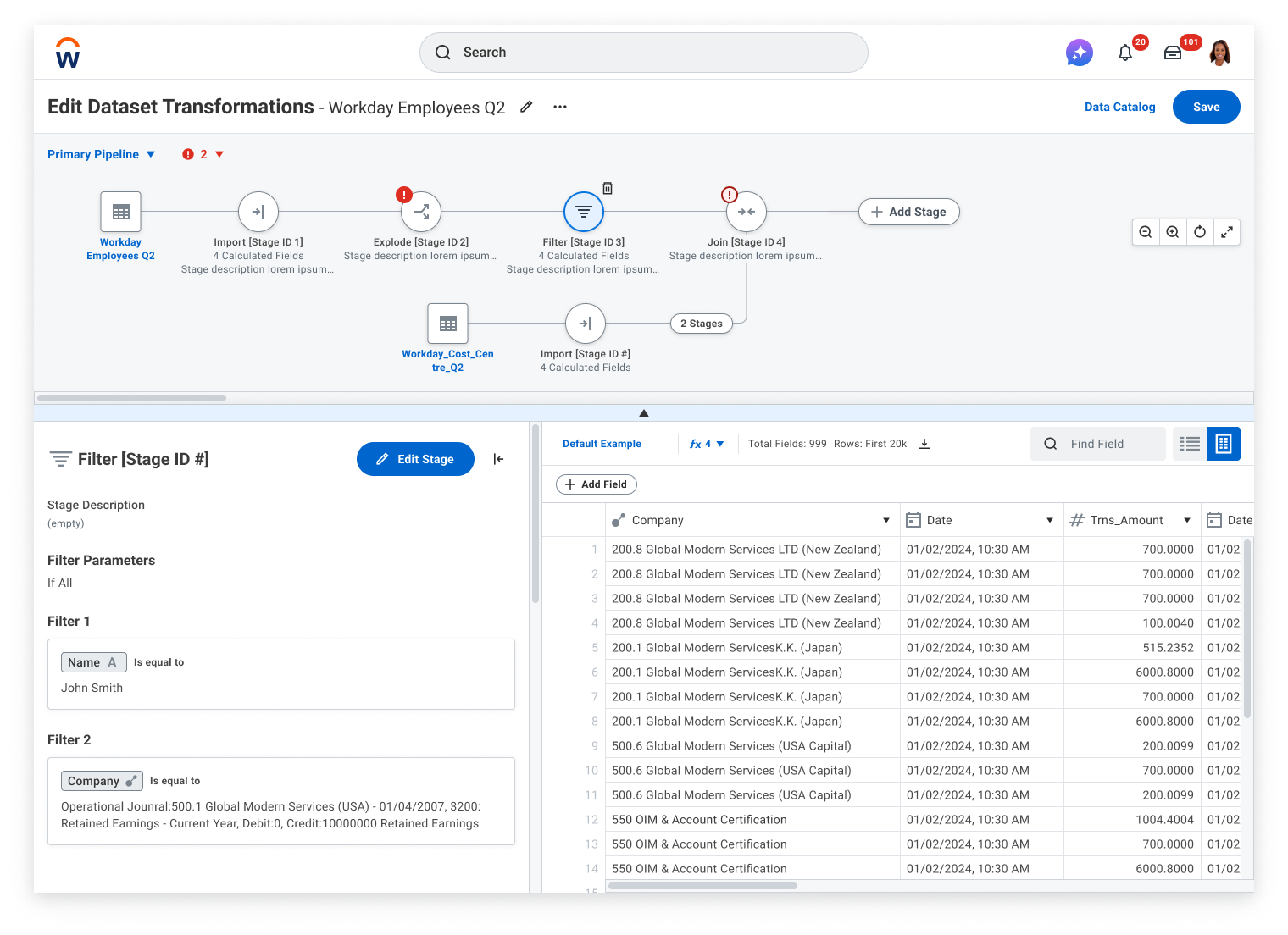Expand pipeline canvas to full screen
1288x935 pixels.
[x=1227, y=232]
